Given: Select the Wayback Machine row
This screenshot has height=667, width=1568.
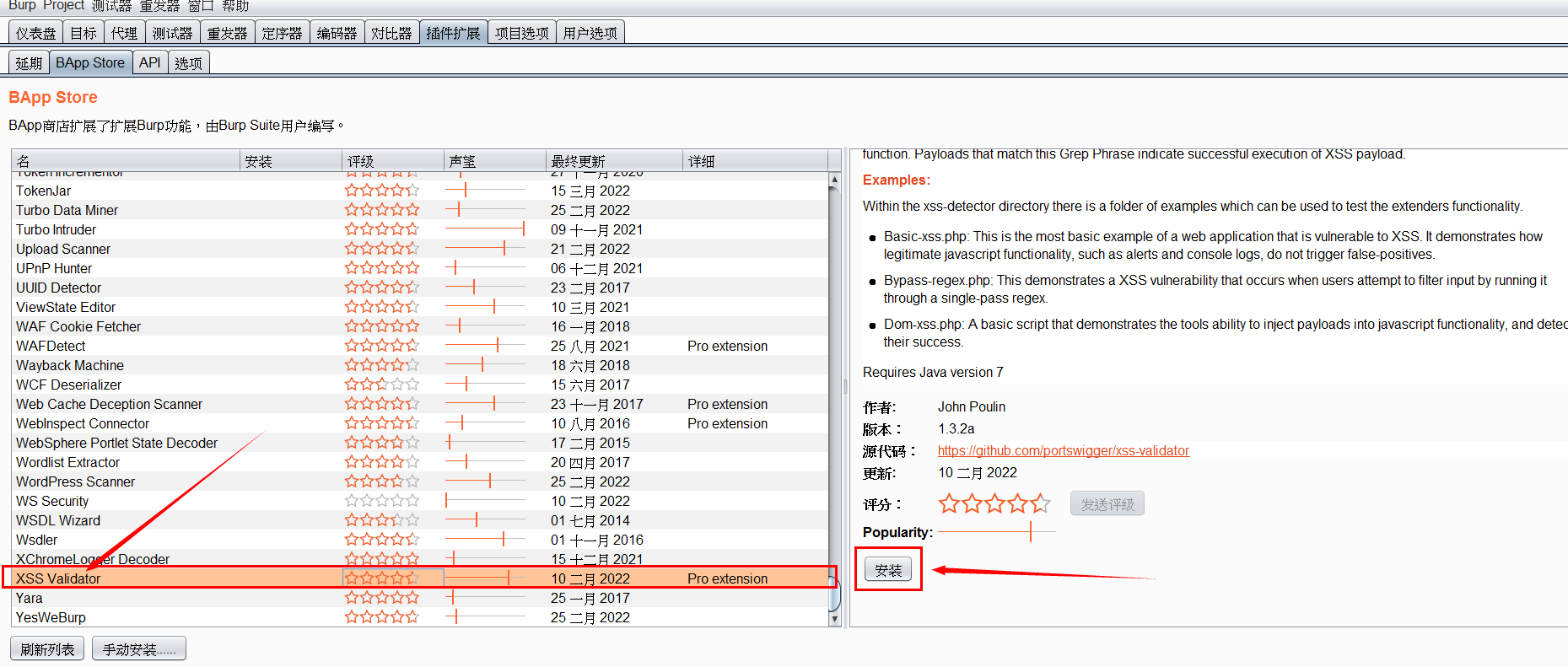Looking at the screenshot, I should 420,365.
